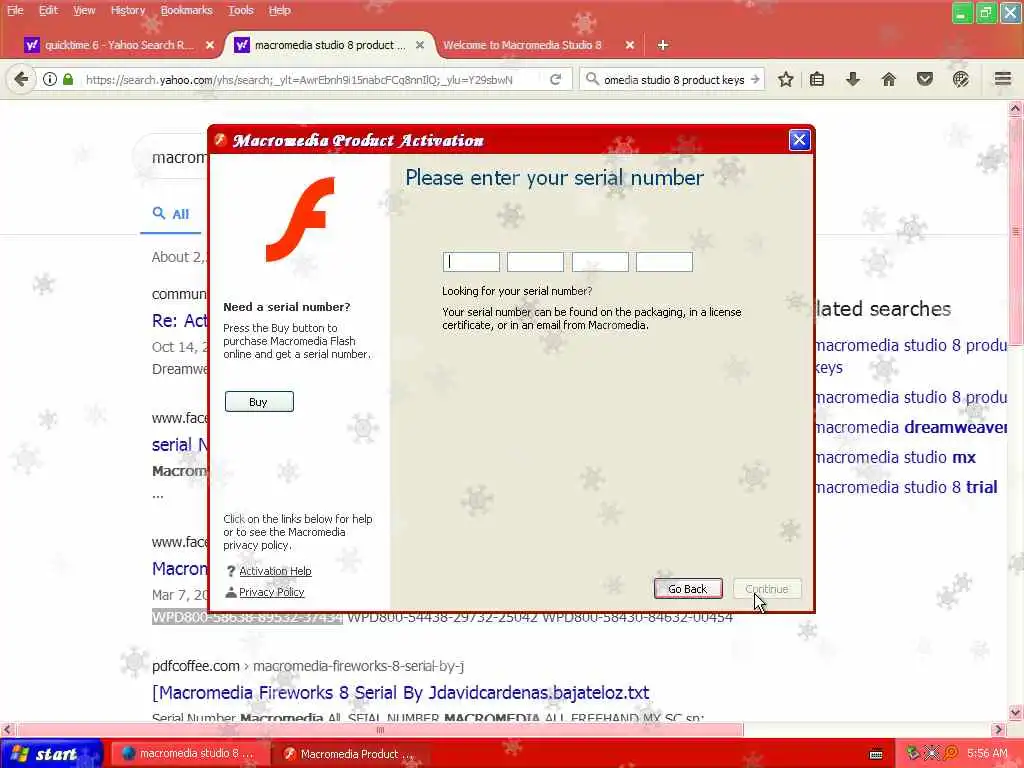Go back with the browser back arrow

tap(21, 80)
